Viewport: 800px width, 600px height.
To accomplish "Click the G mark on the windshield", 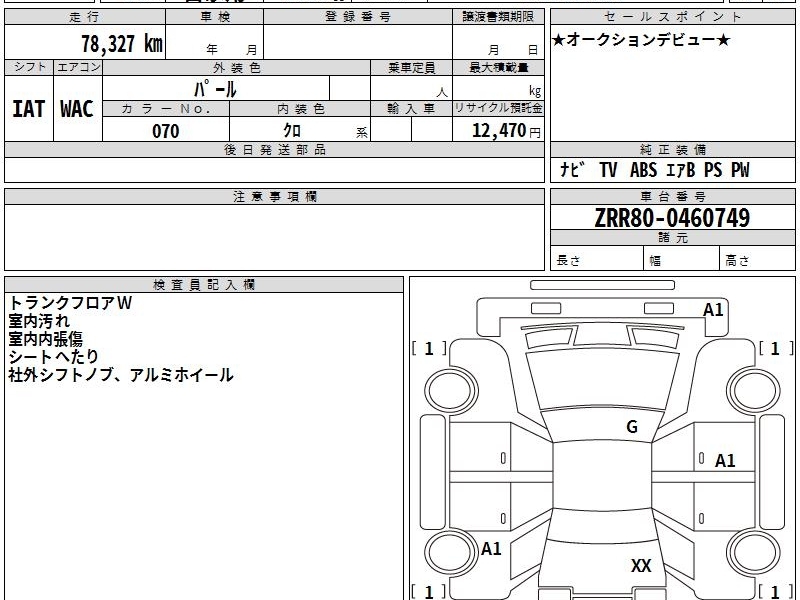I will [x=632, y=427].
